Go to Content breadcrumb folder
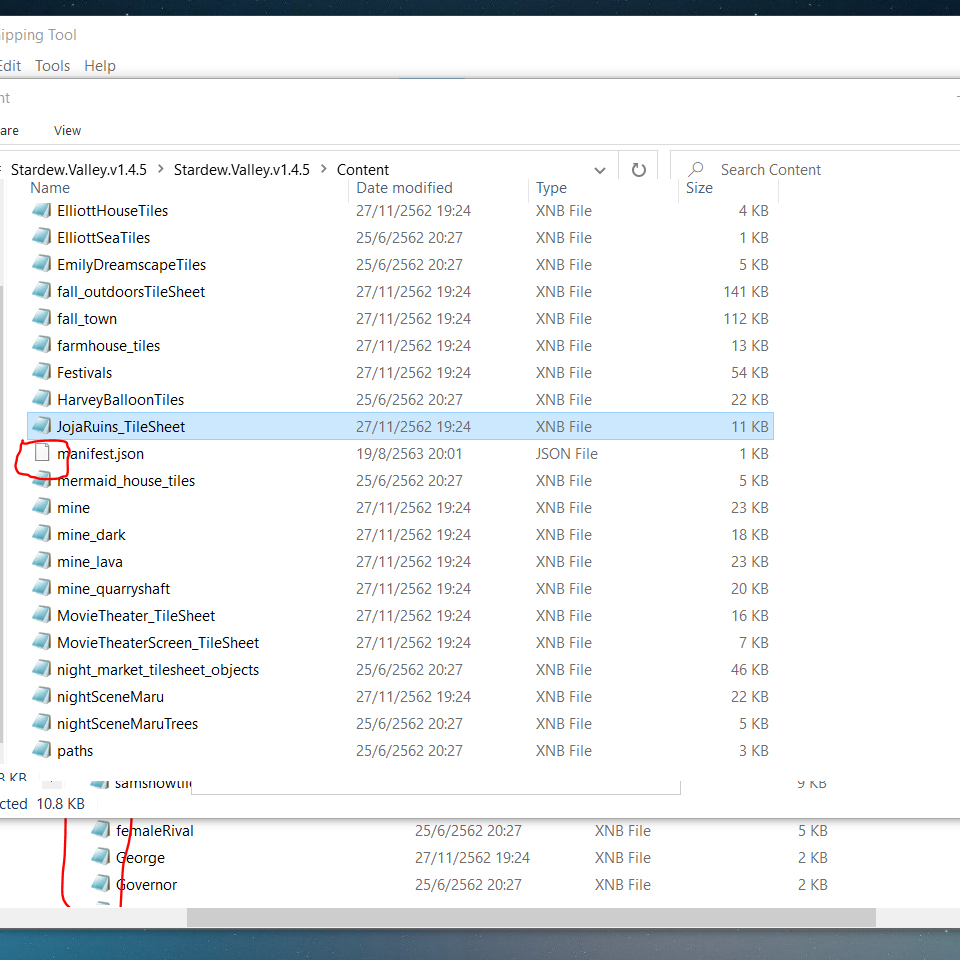This screenshot has width=960, height=960. (x=362, y=170)
